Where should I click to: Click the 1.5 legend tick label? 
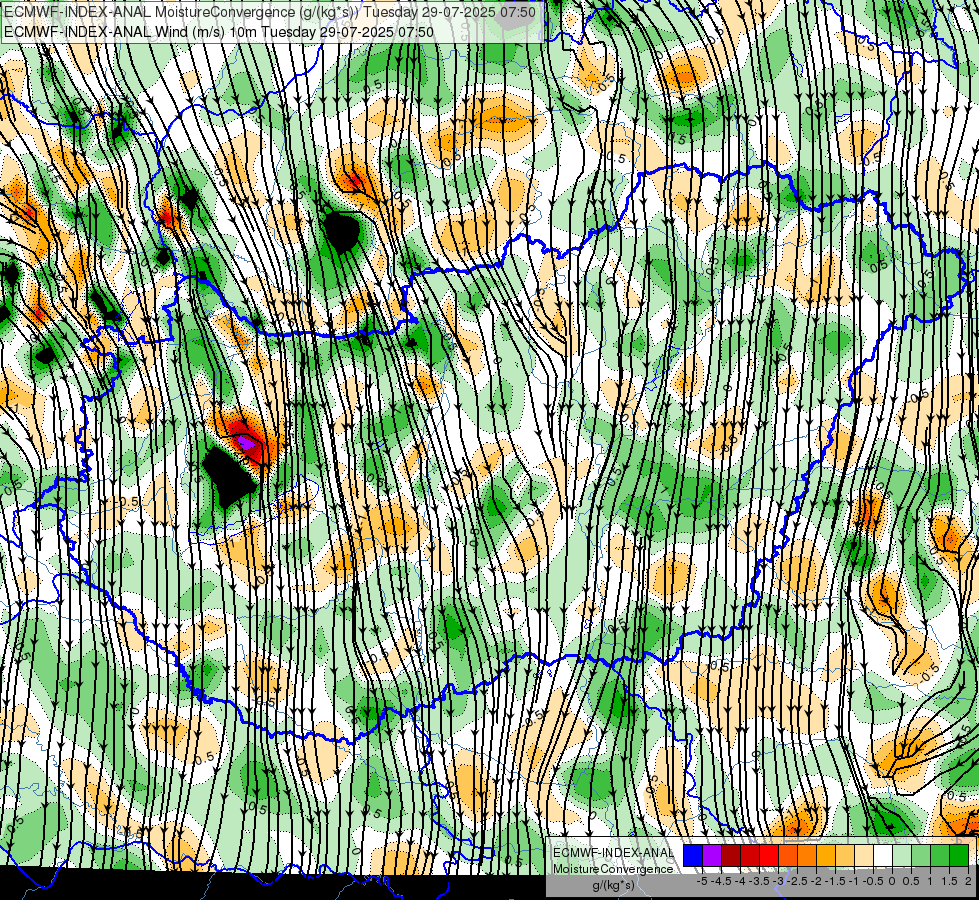click(949, 881)
